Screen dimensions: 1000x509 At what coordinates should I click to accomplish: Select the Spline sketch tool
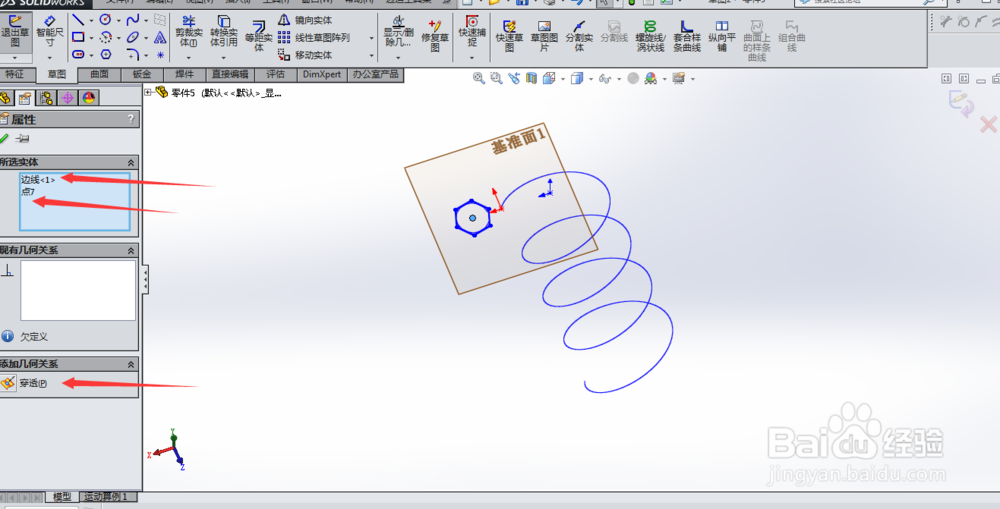133,20
